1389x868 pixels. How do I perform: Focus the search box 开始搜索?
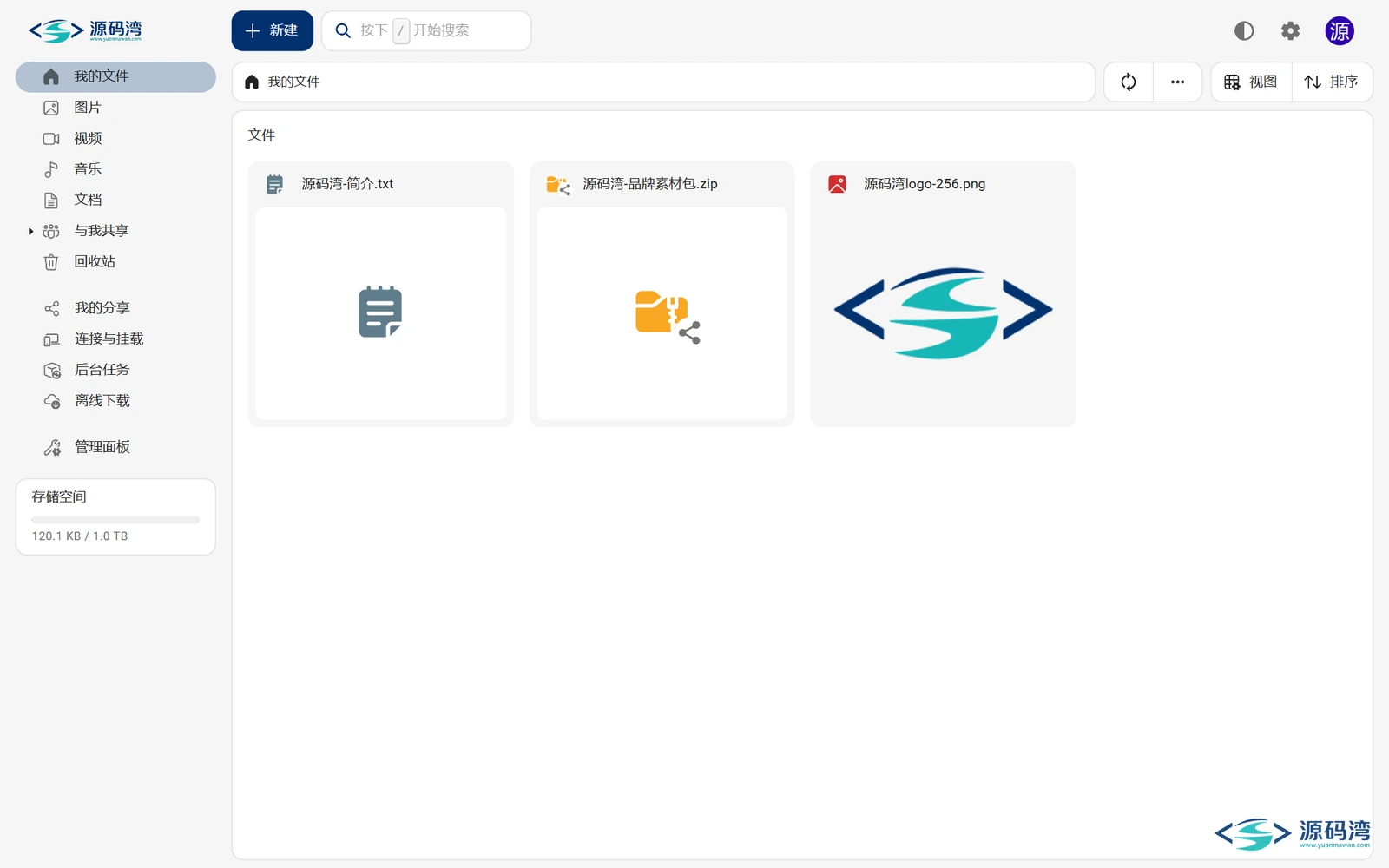[426, 30]
